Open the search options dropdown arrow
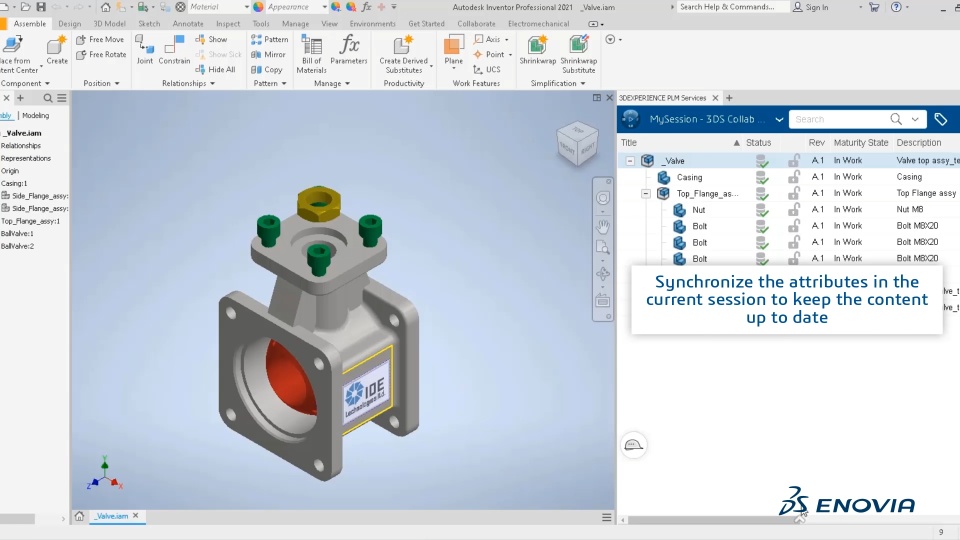This screenshot has width=960, height=540. pyautogui.click(x=915, y=119)
